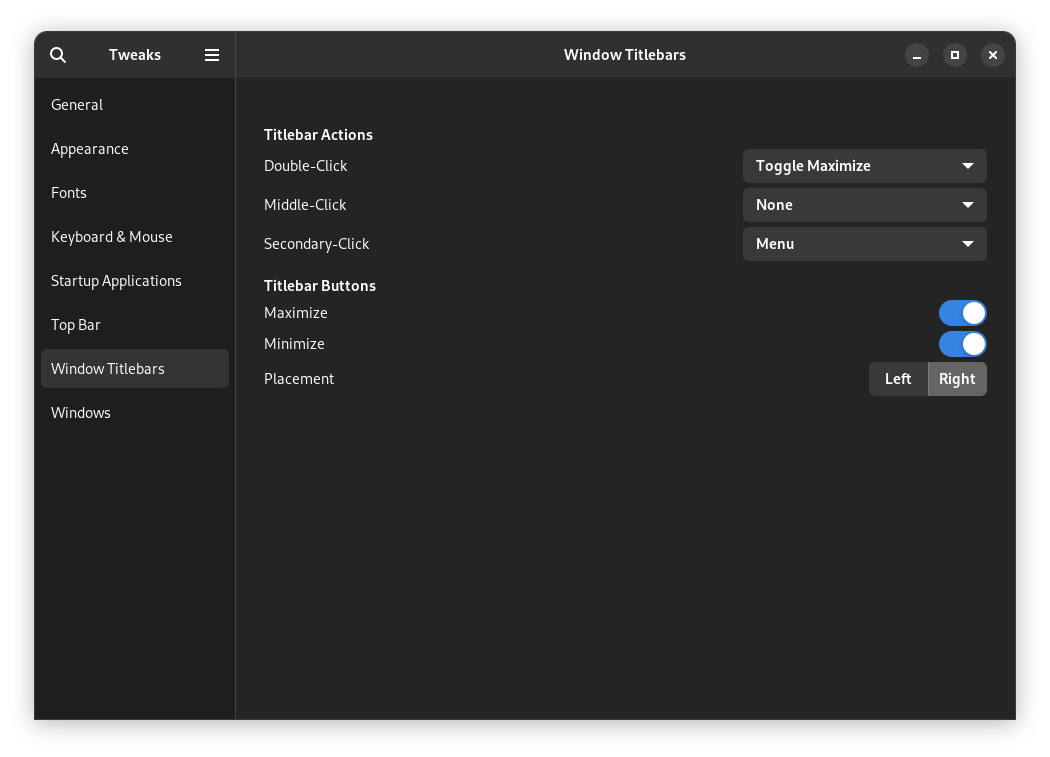Minimize the Tweaks window
This screenshot has height=757, width=1050.
(x=917, y=55)
